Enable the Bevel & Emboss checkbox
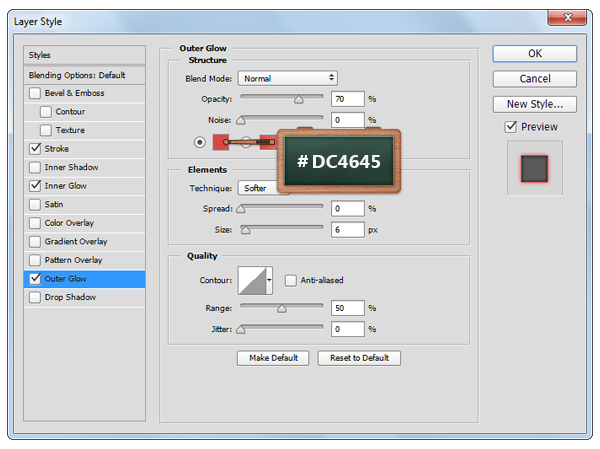 coord(36,93)
